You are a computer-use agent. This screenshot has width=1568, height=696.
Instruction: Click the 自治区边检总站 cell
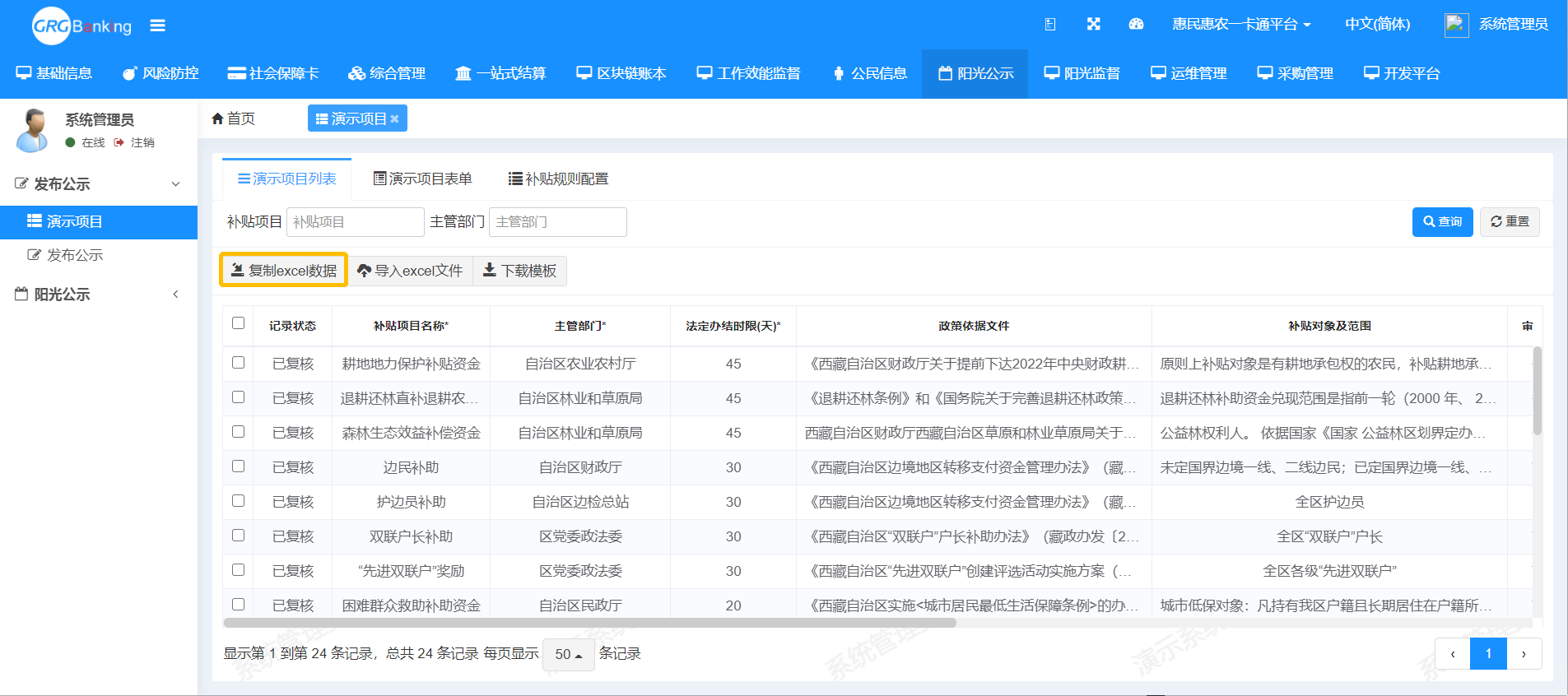(580, 502)
